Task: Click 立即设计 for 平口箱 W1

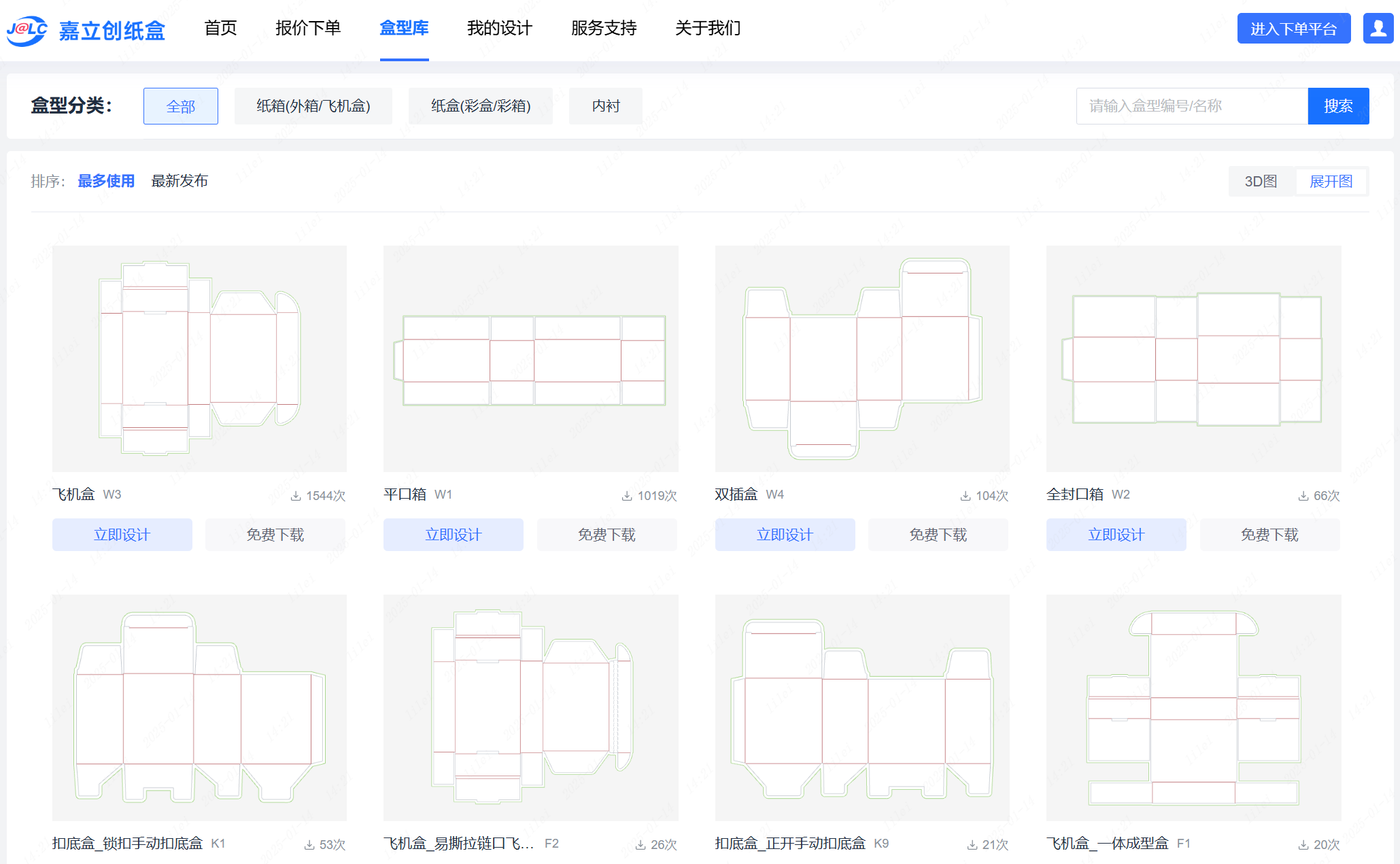Action: (x=454, y=535)
